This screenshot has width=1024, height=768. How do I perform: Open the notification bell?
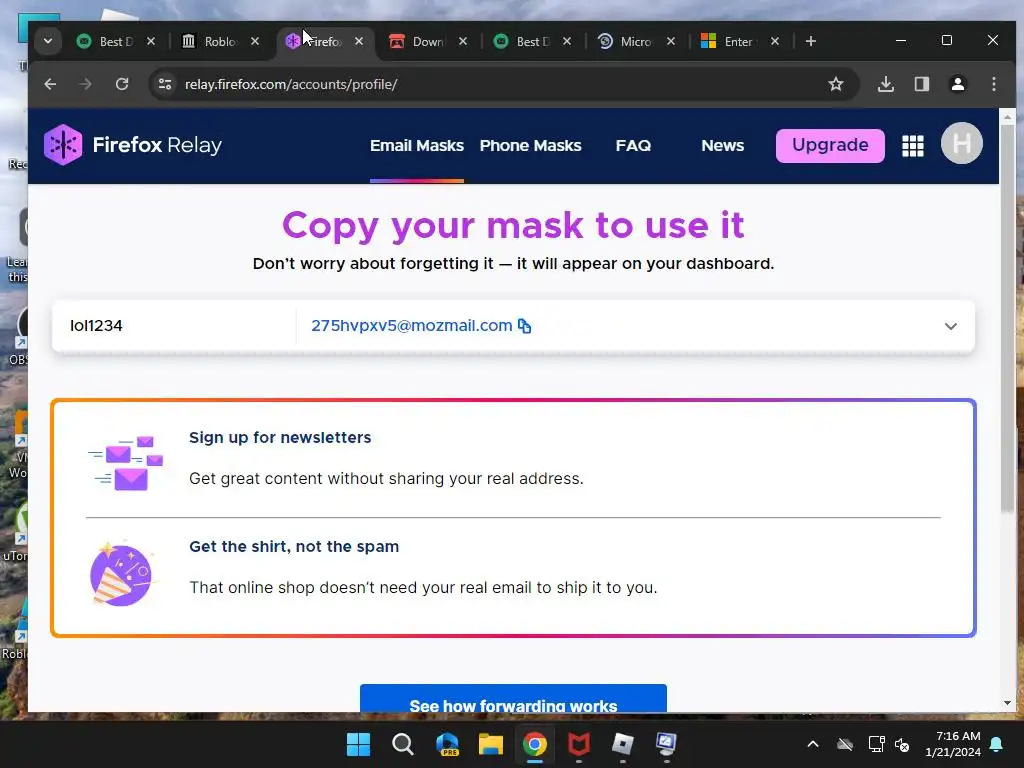pyautogui.click(x=997, y=744)
